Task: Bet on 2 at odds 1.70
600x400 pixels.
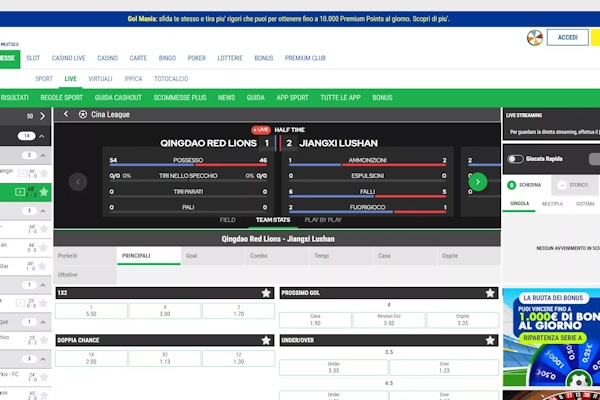Action: pyautogui.click(x=238, y=311)
